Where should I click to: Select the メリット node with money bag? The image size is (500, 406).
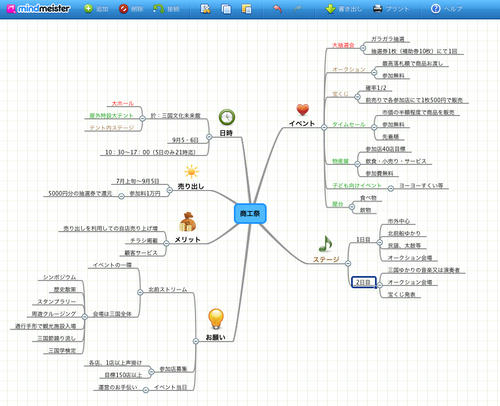187,239
